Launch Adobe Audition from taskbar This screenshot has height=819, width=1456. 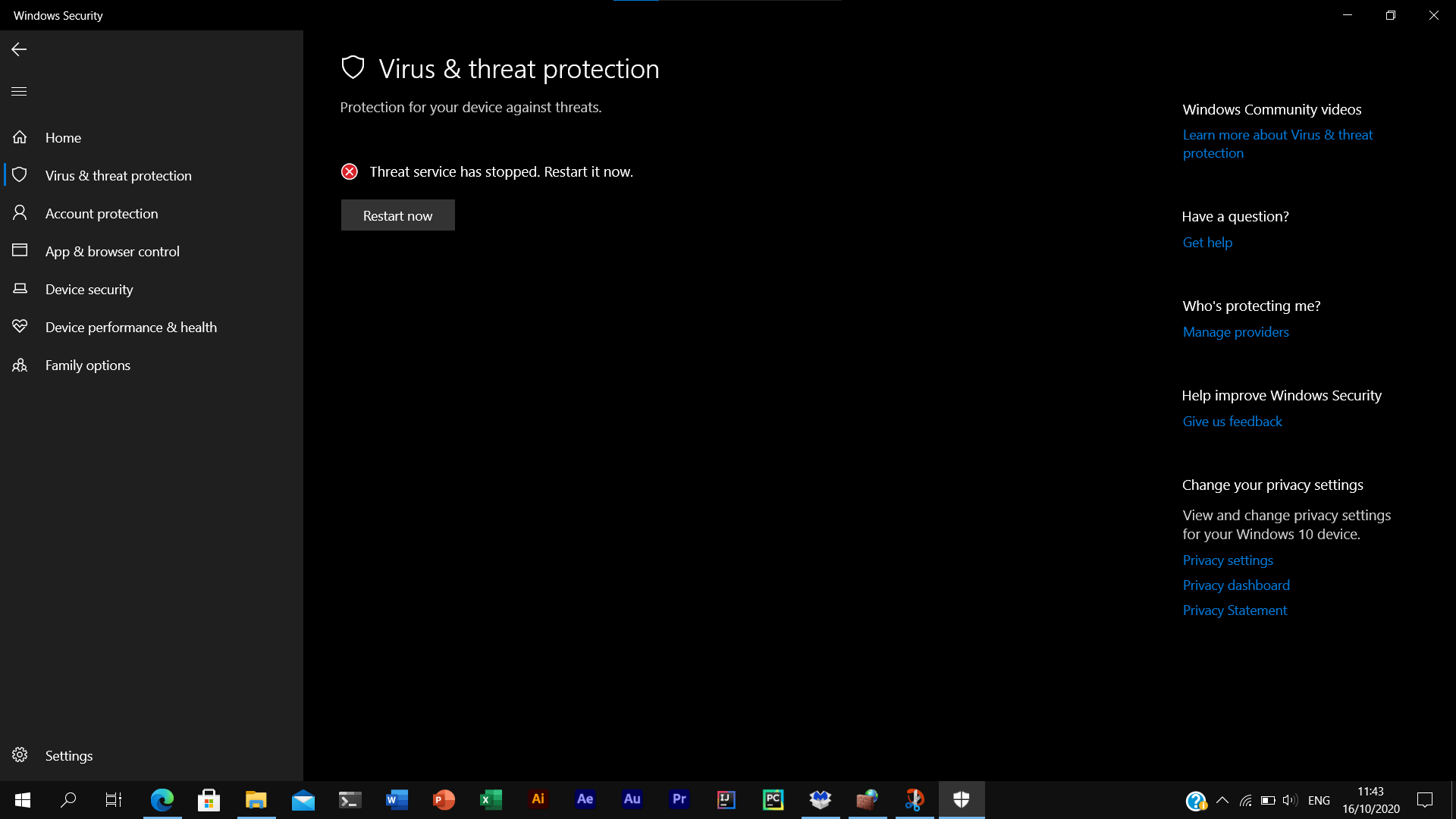pos(632,800)
